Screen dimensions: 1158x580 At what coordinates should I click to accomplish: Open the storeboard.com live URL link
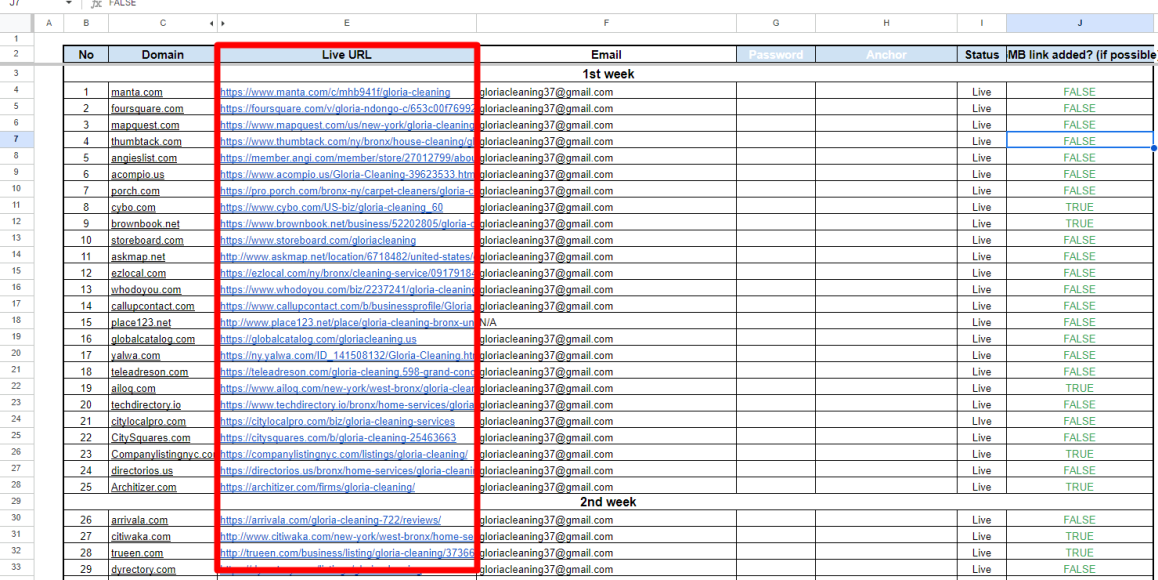point(318,240)
